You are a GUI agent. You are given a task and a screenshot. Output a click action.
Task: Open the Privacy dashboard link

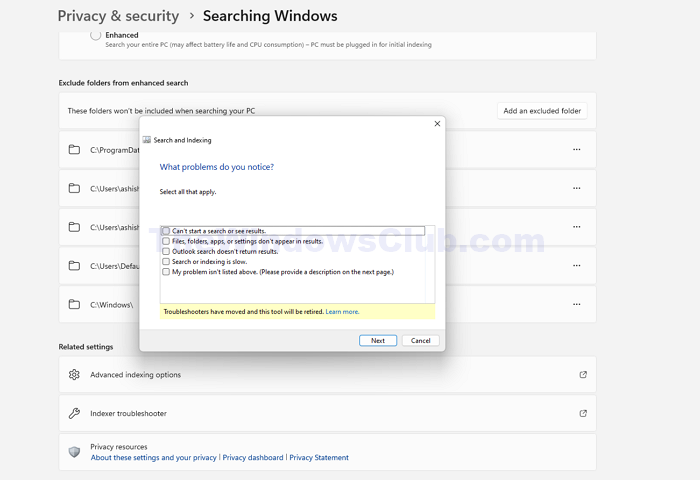[253, 458]
